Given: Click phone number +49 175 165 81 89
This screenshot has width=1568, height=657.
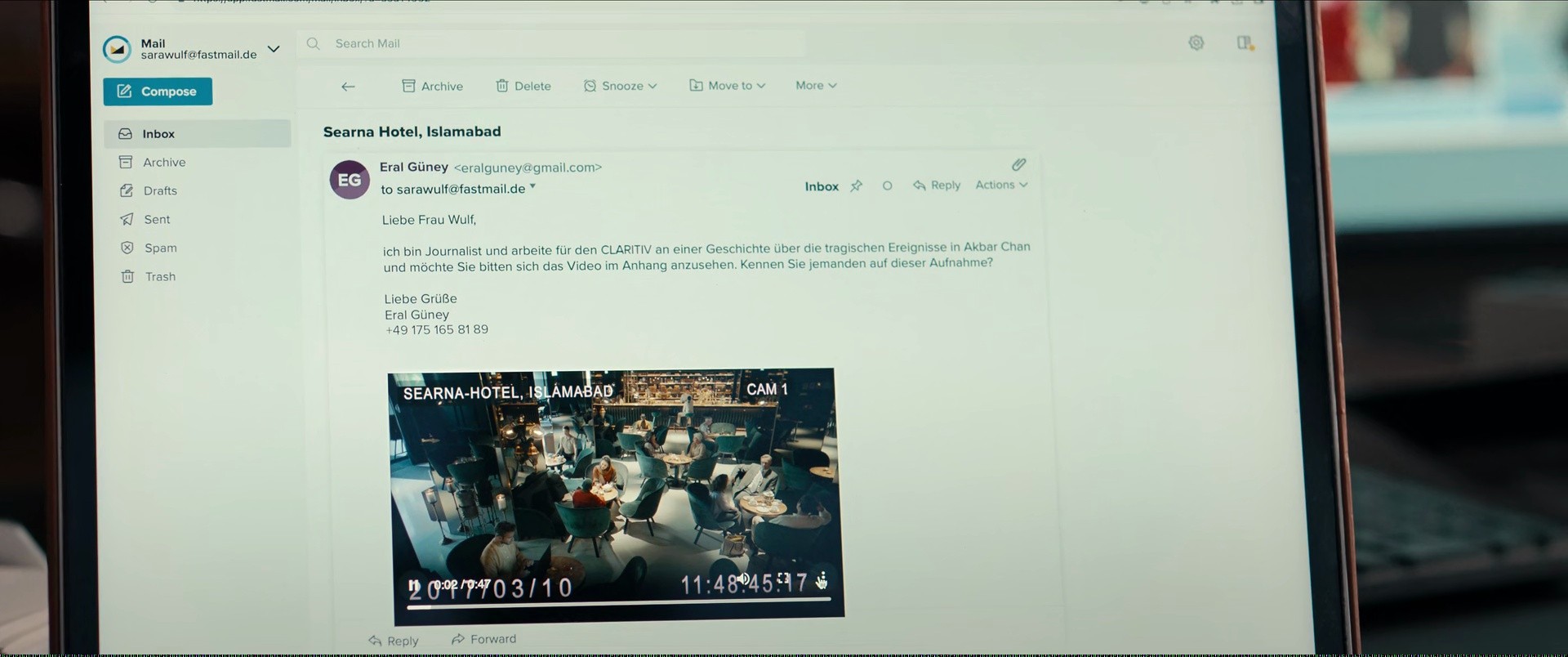Looking at the screenshot, I should click(437, 329).
